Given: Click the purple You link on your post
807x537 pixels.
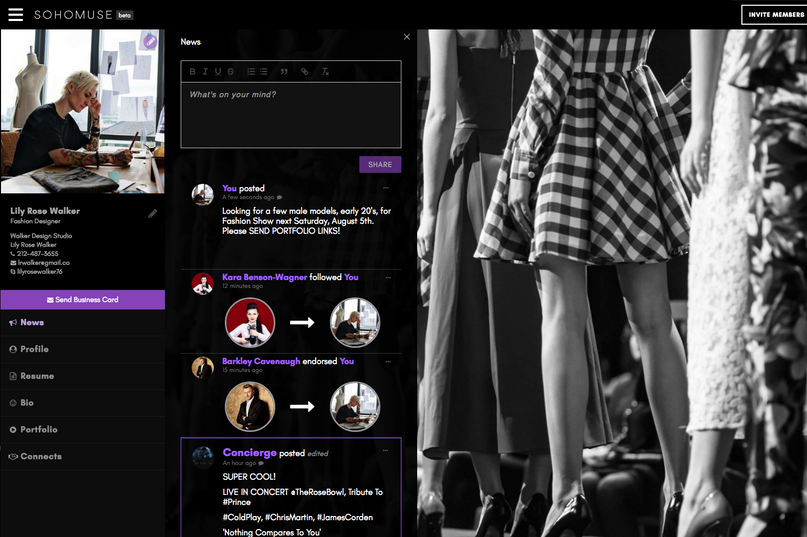Looking at the screenshot, I should point(230,188).
